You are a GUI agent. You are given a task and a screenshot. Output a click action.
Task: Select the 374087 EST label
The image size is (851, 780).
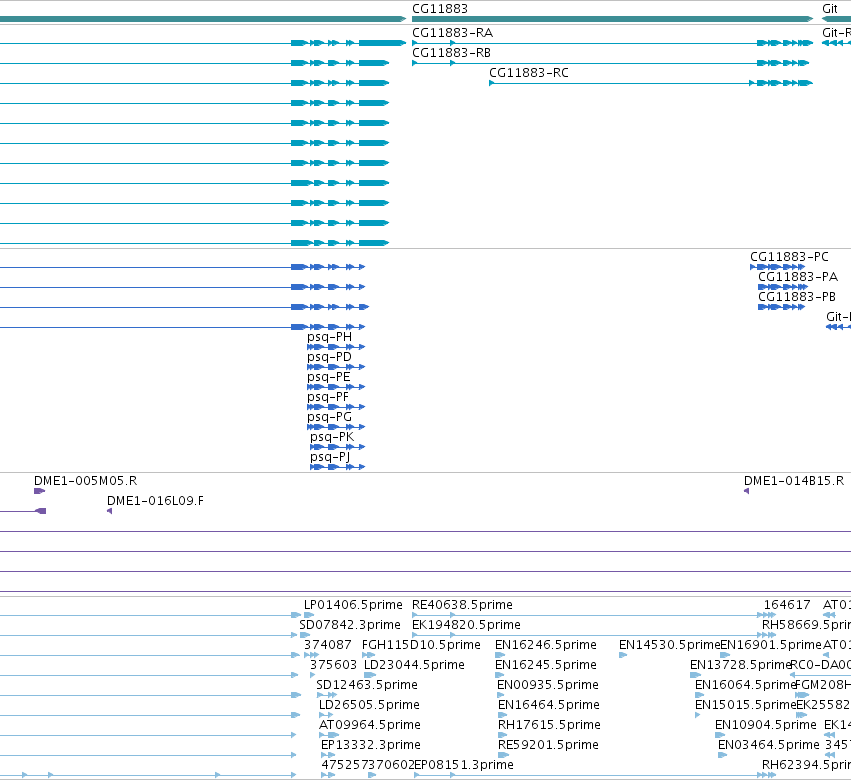[328, 645]
